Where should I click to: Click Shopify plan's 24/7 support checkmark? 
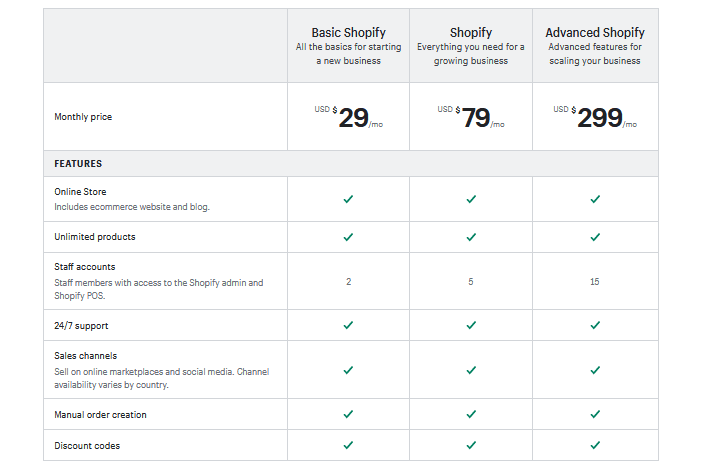471,325
